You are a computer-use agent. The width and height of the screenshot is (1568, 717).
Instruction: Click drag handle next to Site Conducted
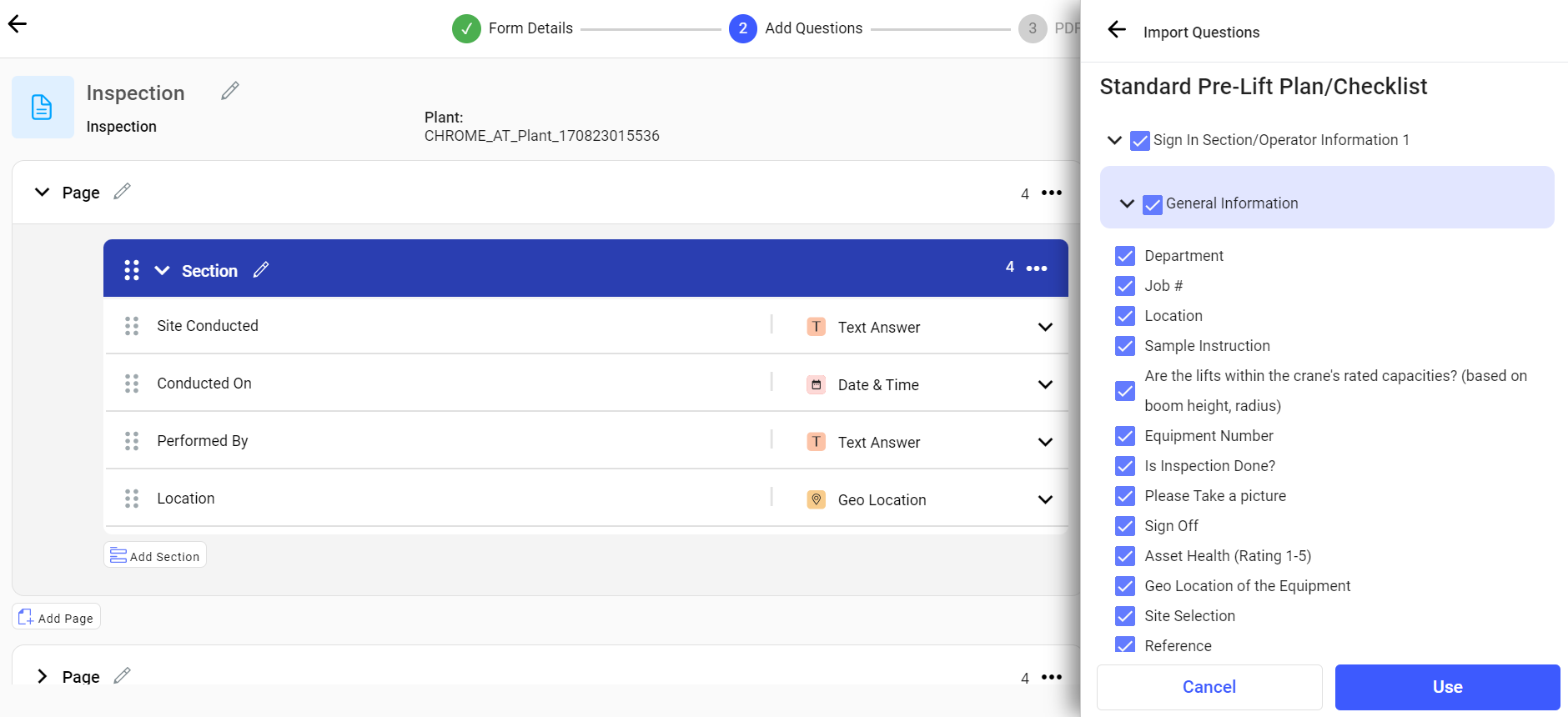(x=132, y=326)
